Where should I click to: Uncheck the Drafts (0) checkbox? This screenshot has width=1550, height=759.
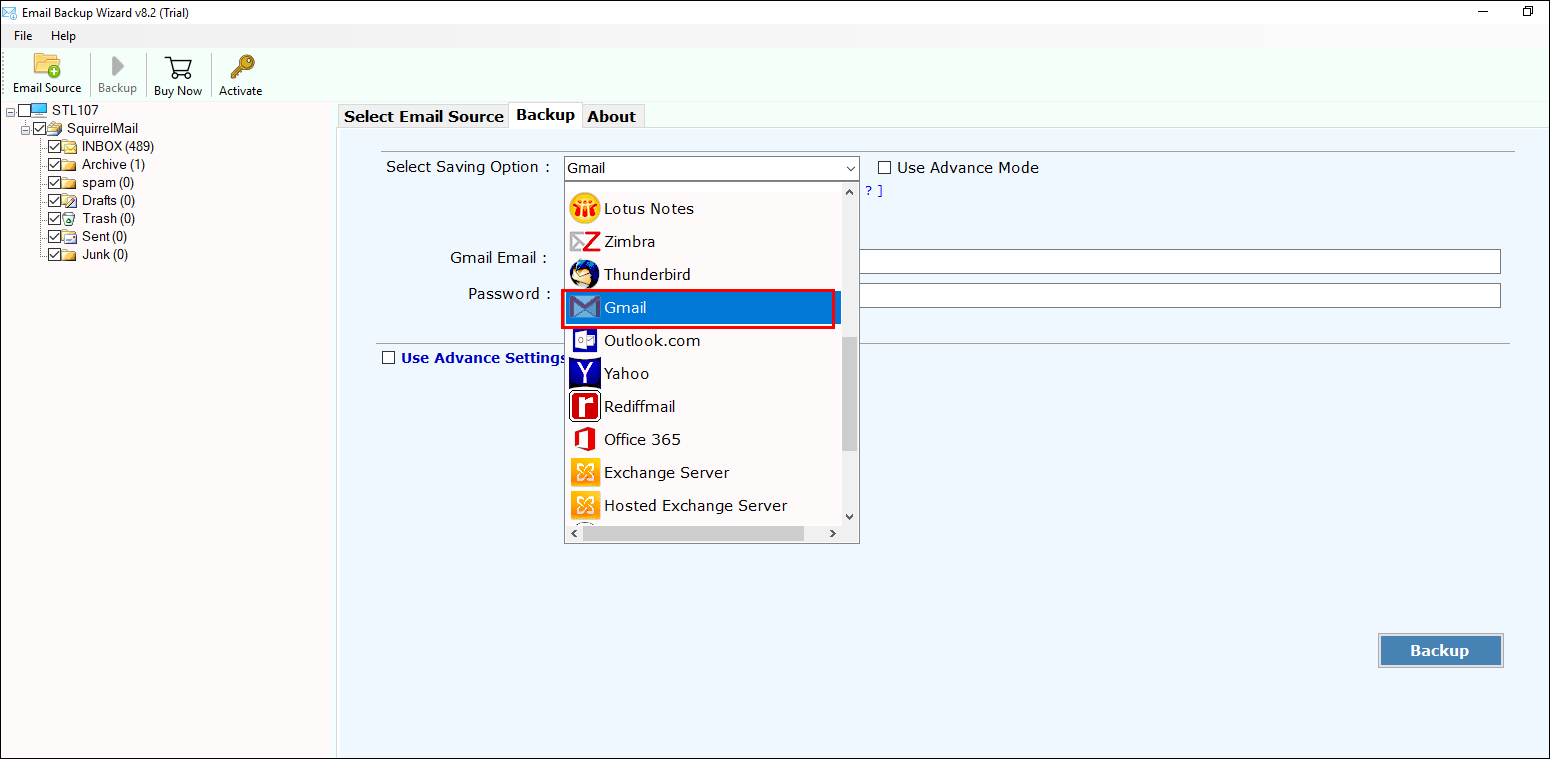[x=55, y=200]
